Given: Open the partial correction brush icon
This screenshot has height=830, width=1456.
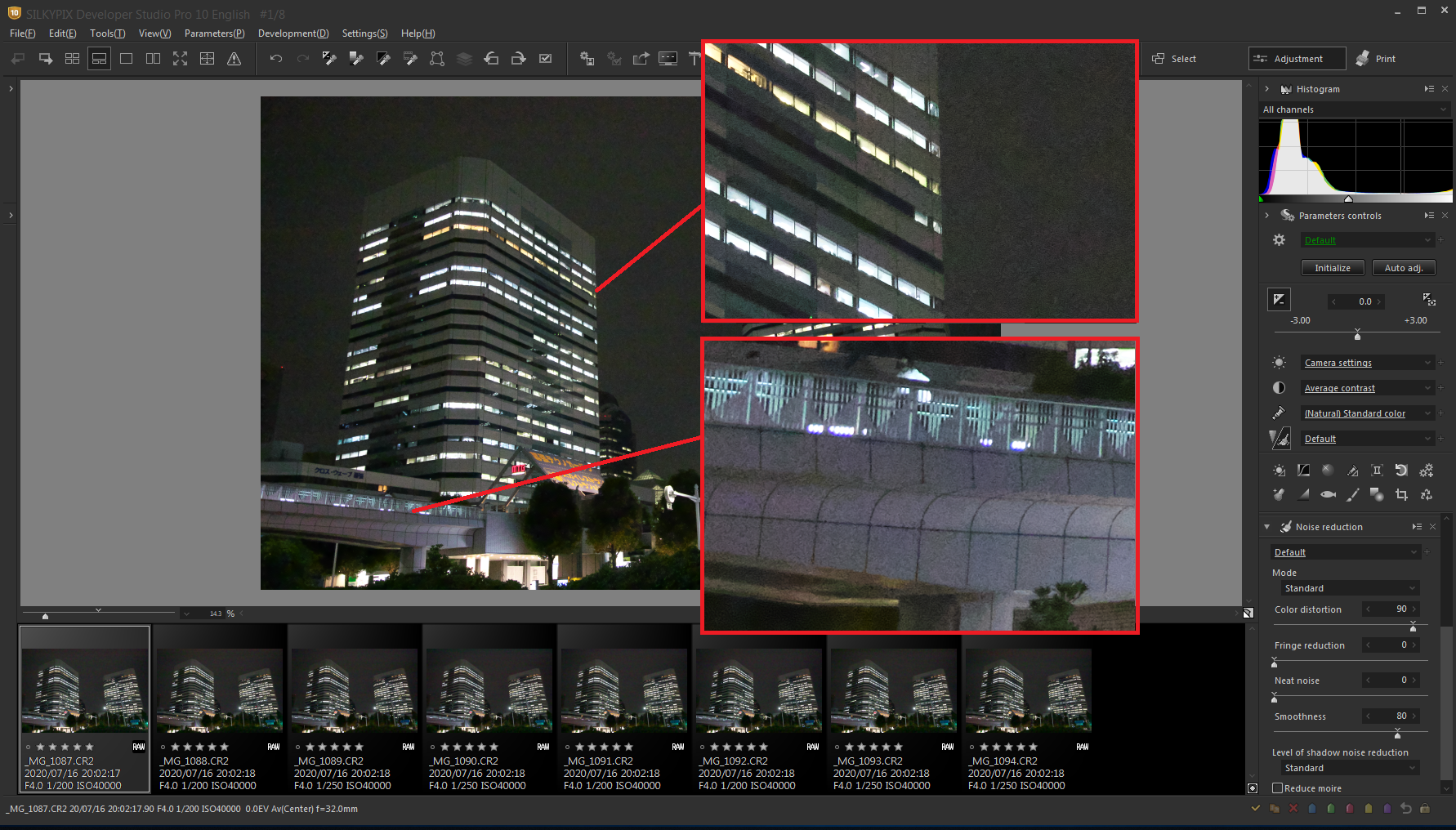Looking at the screenshot, I should [1352, 494].
